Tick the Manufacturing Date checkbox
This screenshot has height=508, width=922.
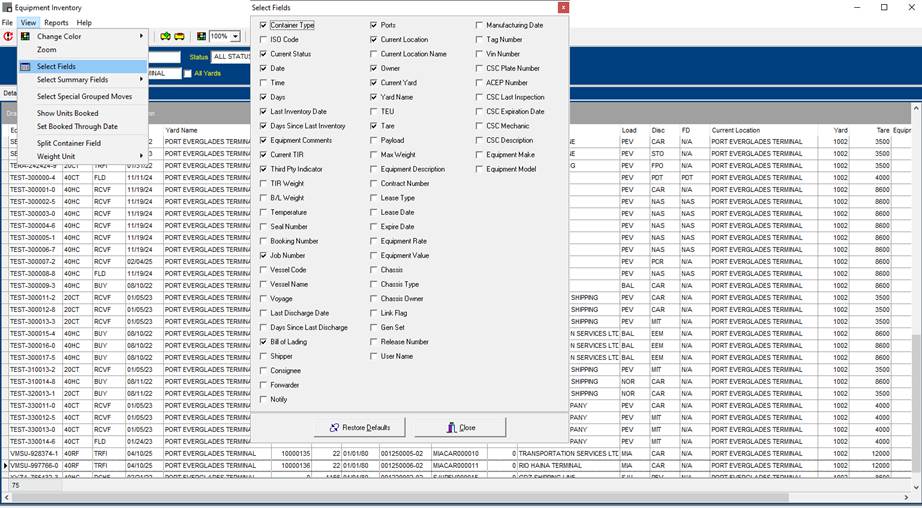point(480,25)
